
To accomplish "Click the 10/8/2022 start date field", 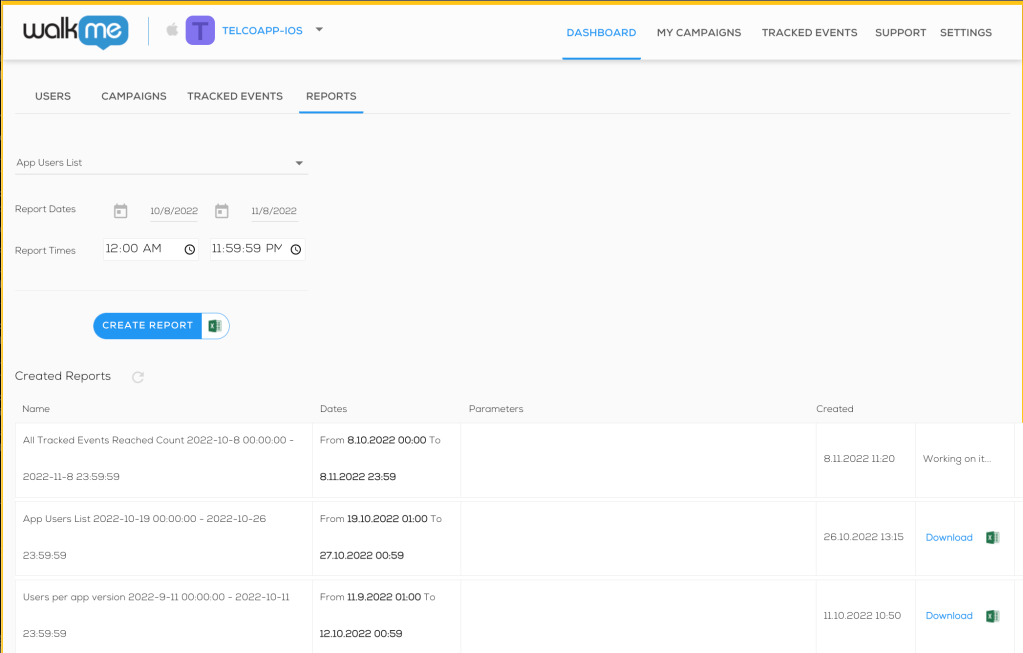I will point(174,211).
